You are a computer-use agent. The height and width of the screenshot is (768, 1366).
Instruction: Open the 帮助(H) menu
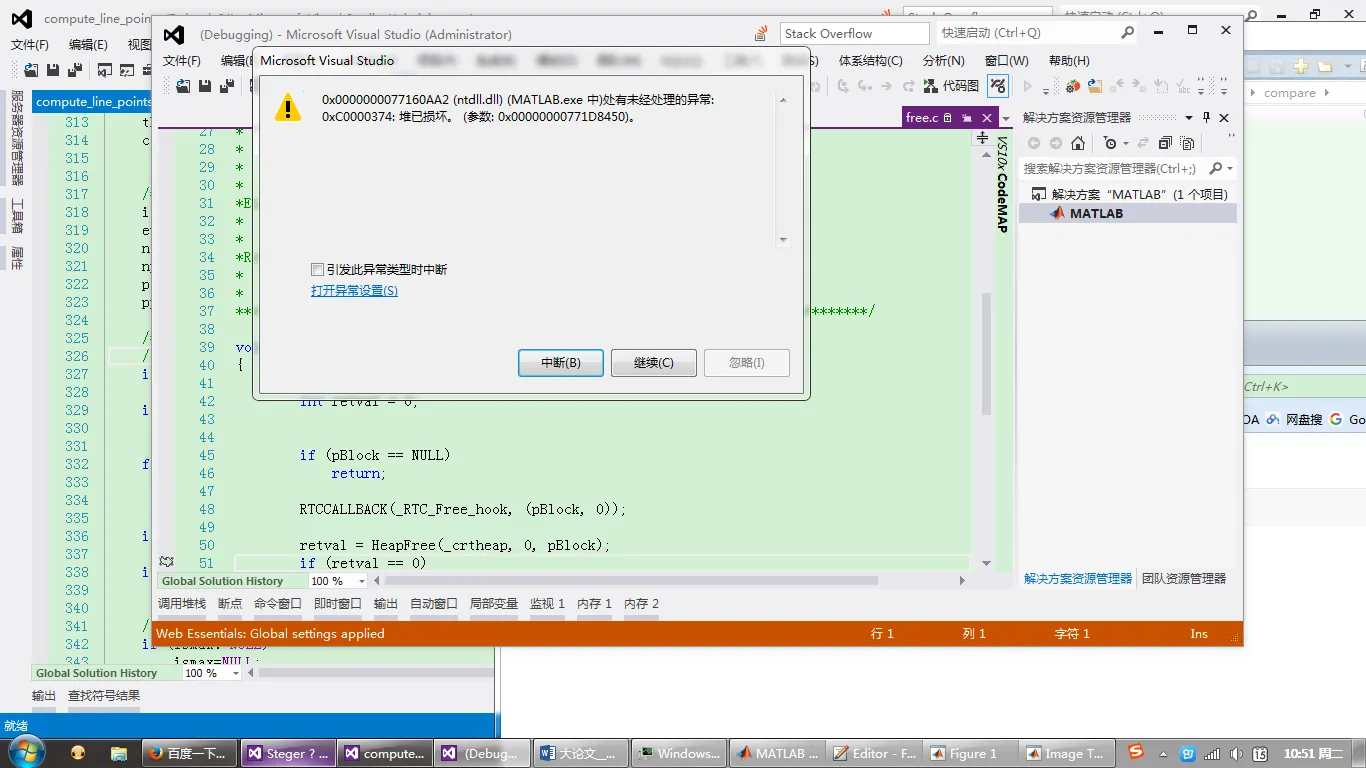1068,61
